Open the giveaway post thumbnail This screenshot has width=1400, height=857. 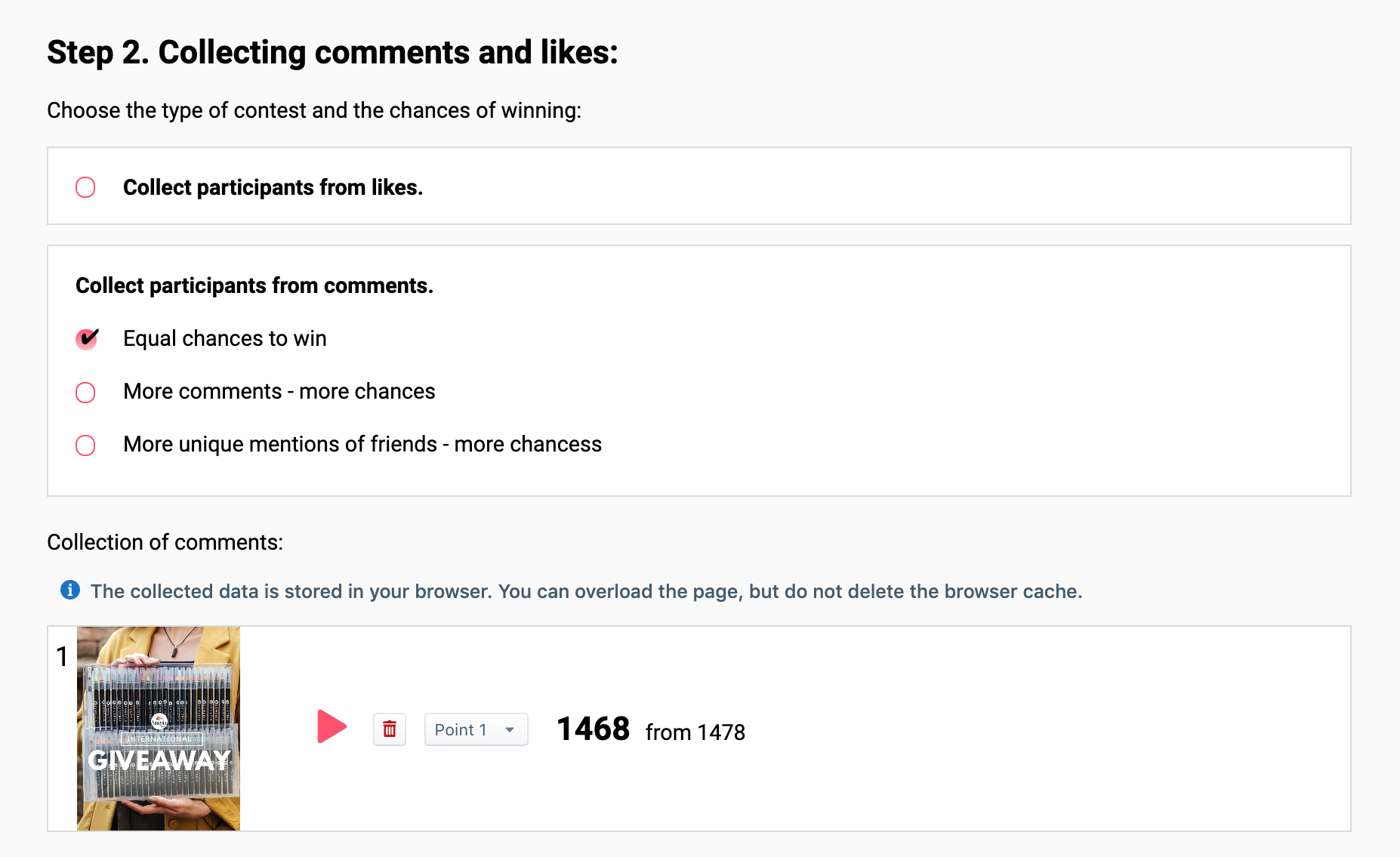click(159, 729)
